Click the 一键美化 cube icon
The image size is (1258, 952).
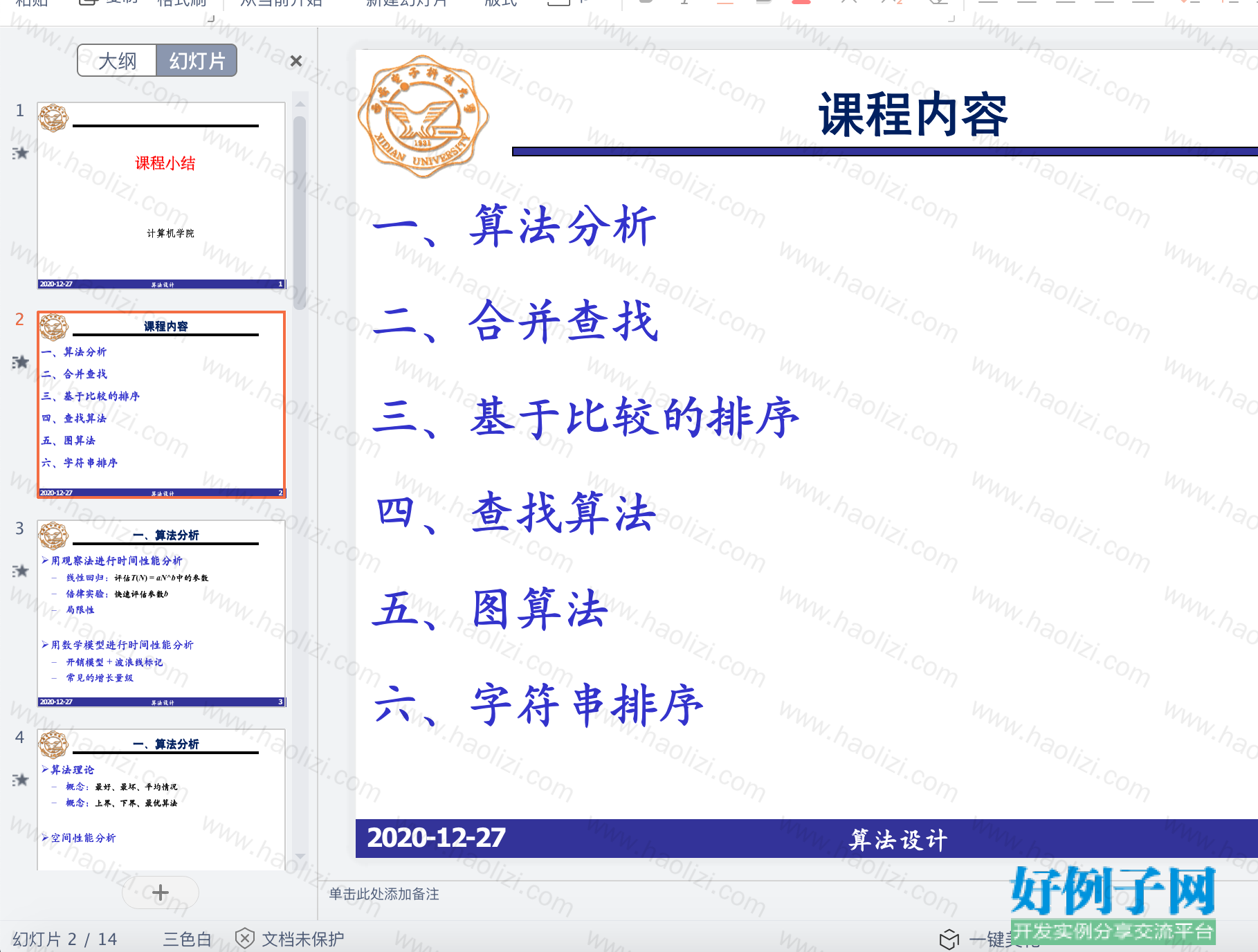point(949,939)
